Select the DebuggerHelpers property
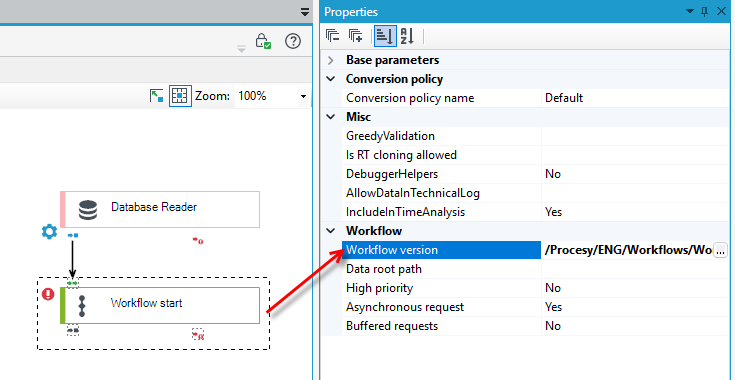The width and height of the screenshot is (735, 380). click(442, 174)
